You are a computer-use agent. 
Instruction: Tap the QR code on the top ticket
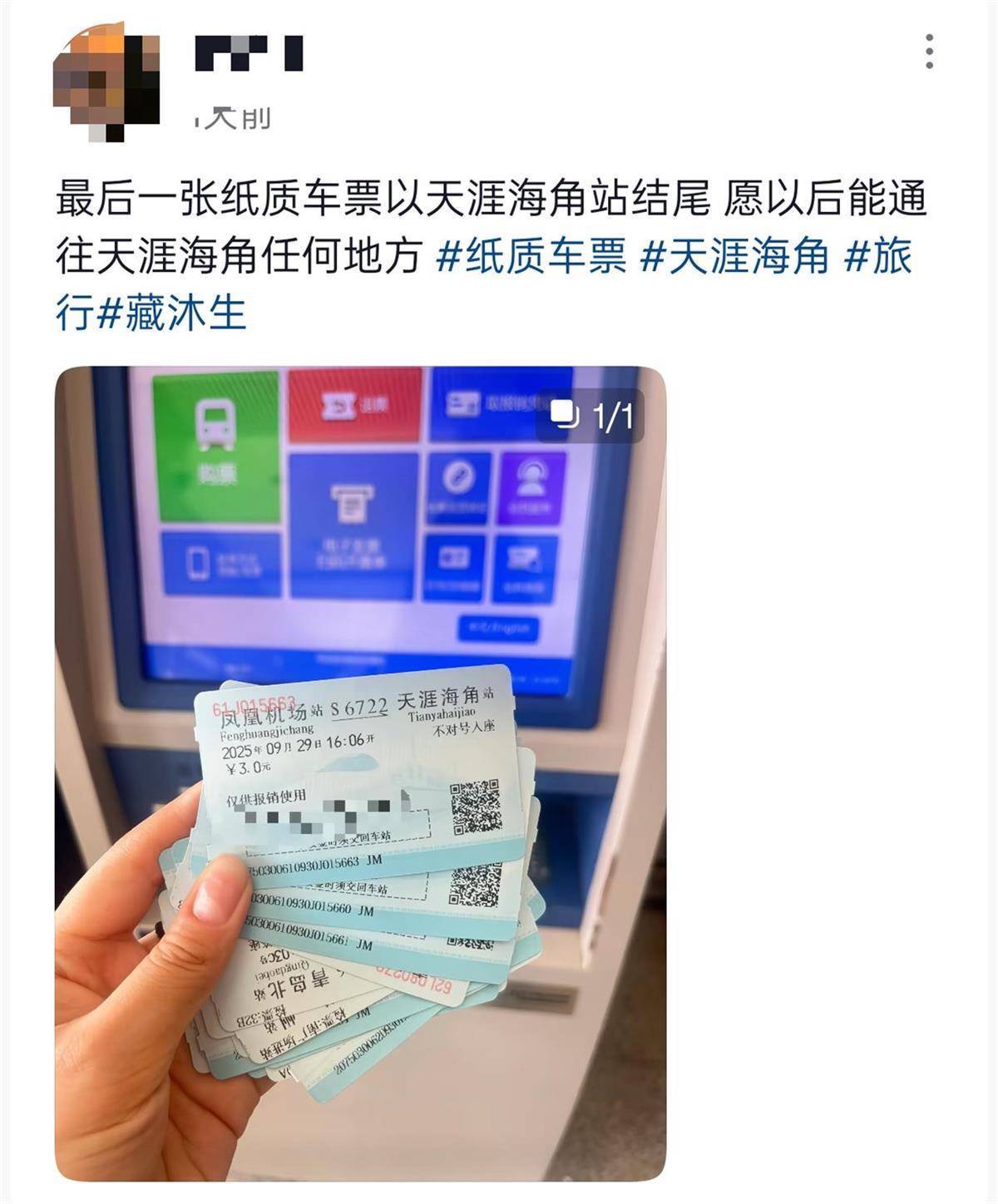pyautogui.click(x=476, y=807)
